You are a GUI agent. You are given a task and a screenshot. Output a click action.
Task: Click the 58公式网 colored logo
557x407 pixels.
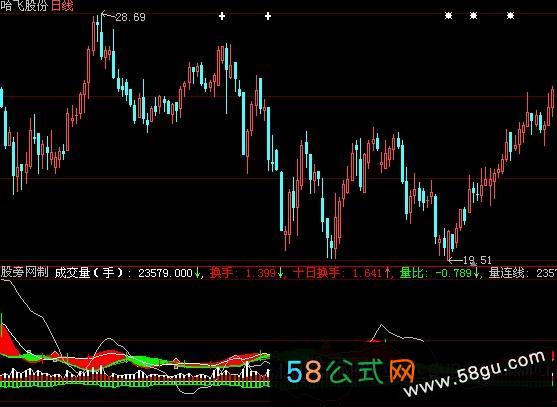(351, 371)
